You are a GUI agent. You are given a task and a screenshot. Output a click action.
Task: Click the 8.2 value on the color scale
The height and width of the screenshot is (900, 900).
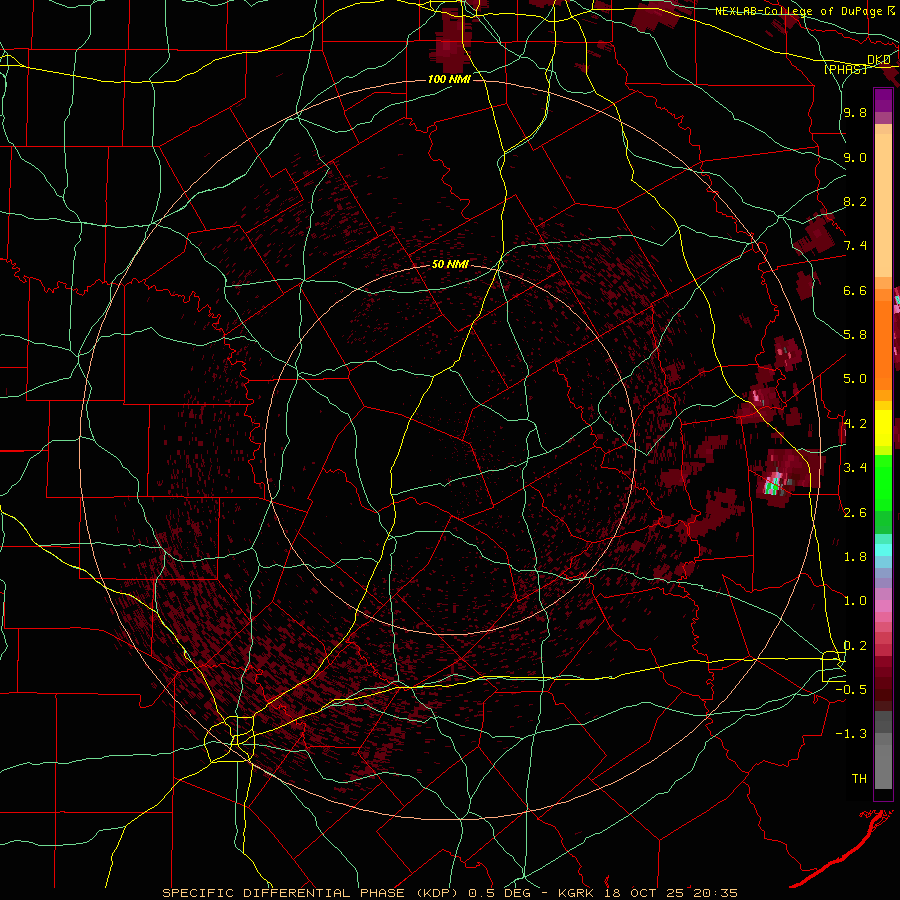[855, 201]
